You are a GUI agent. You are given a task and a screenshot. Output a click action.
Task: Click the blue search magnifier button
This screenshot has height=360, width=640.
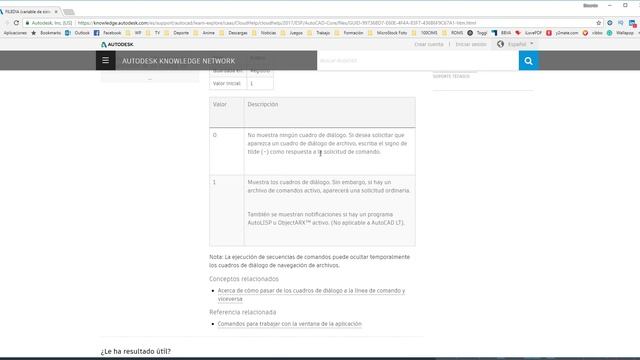point(529,61)
